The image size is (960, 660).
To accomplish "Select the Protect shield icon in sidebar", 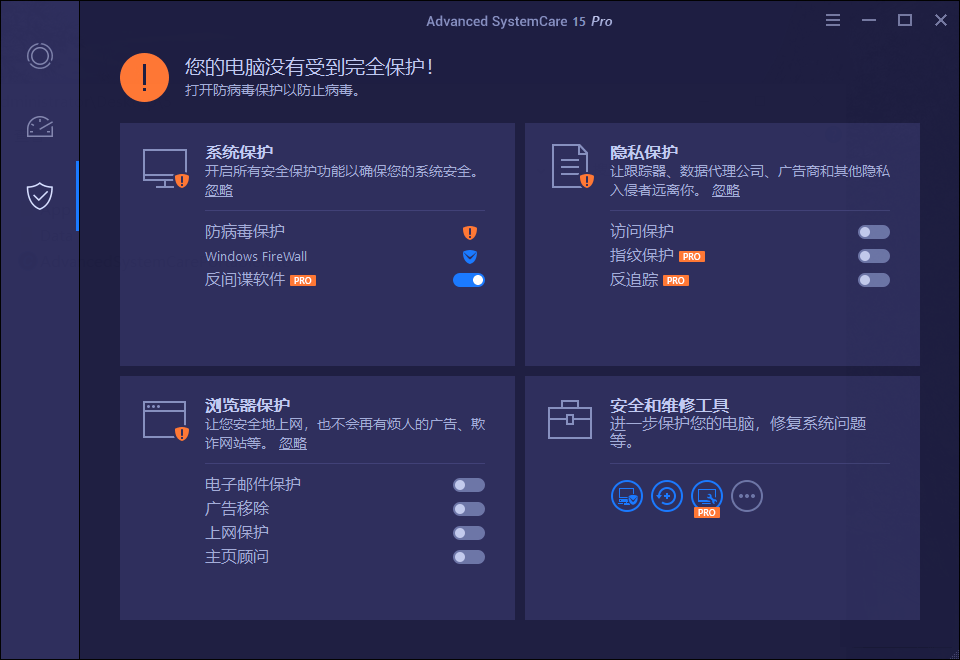I will [40, 196].
